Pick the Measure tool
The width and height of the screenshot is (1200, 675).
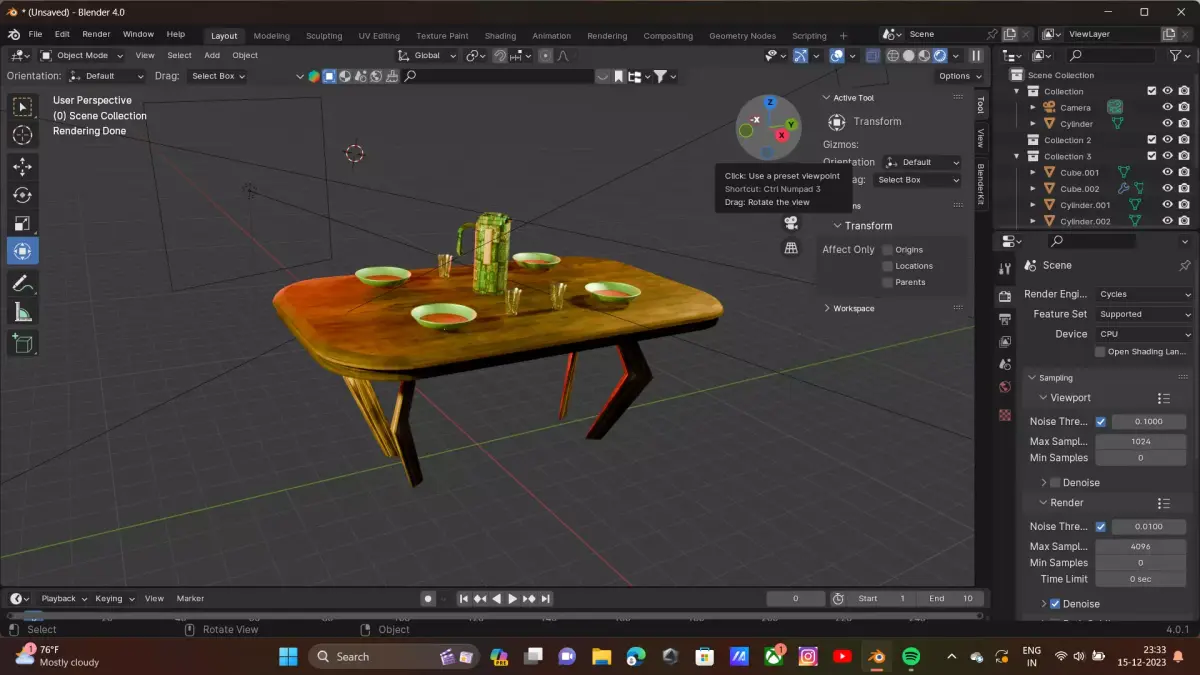(x=22, y=311)
